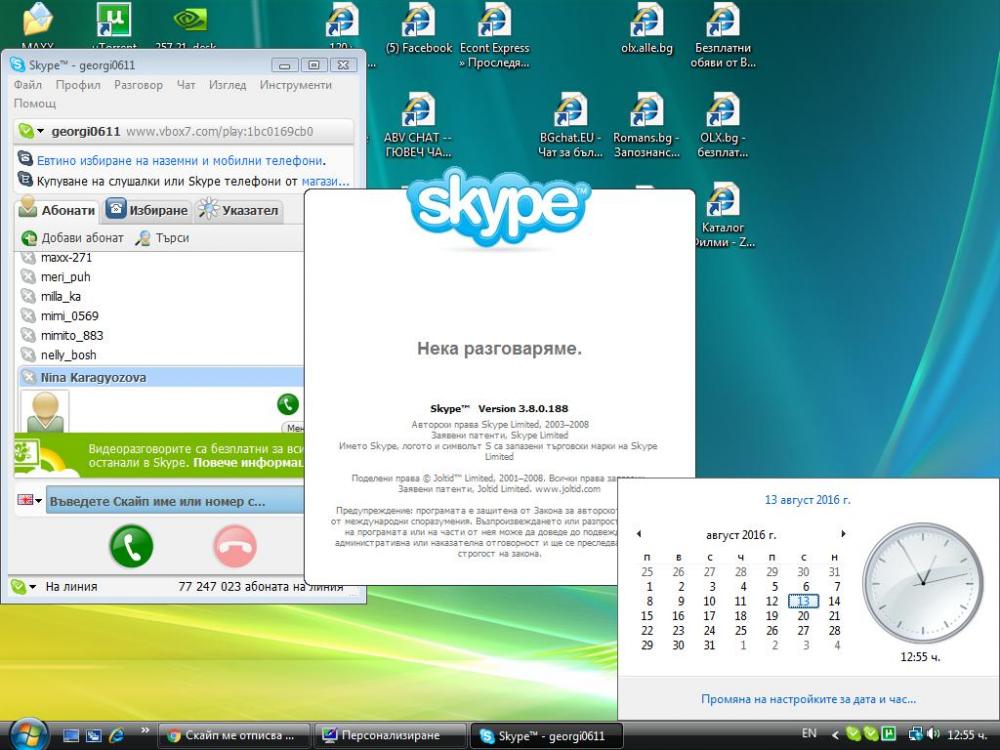
Task: Select 31 August in the calendar
Action: [x=709, y=645]
